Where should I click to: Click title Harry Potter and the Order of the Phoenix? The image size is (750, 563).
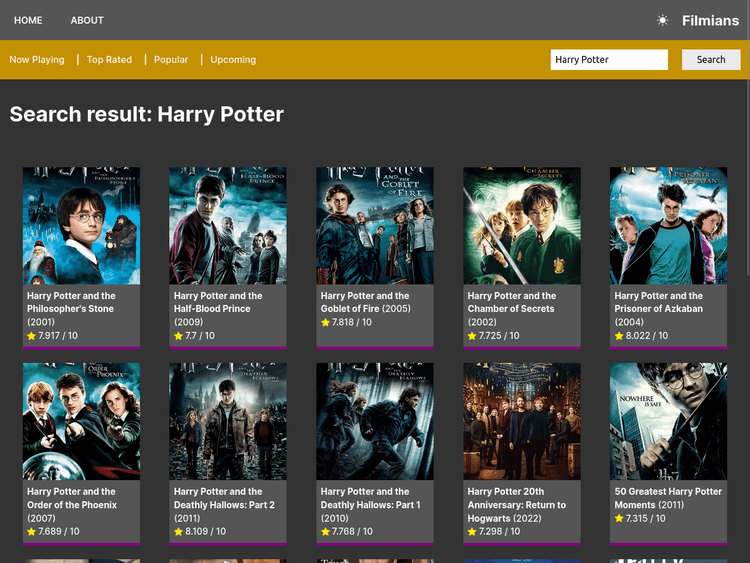tap(72, 498)
